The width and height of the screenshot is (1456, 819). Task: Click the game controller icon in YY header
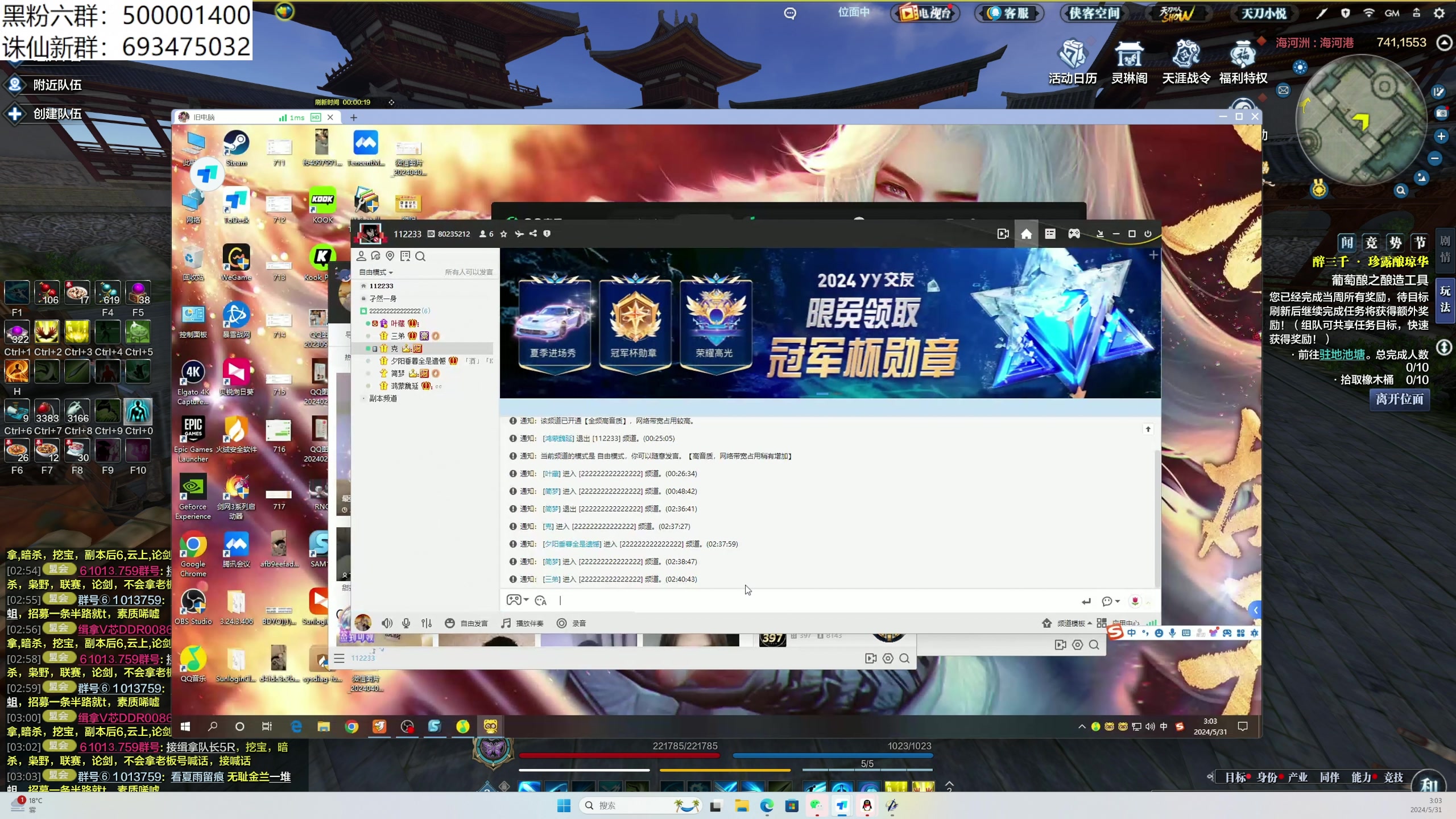1074,234
